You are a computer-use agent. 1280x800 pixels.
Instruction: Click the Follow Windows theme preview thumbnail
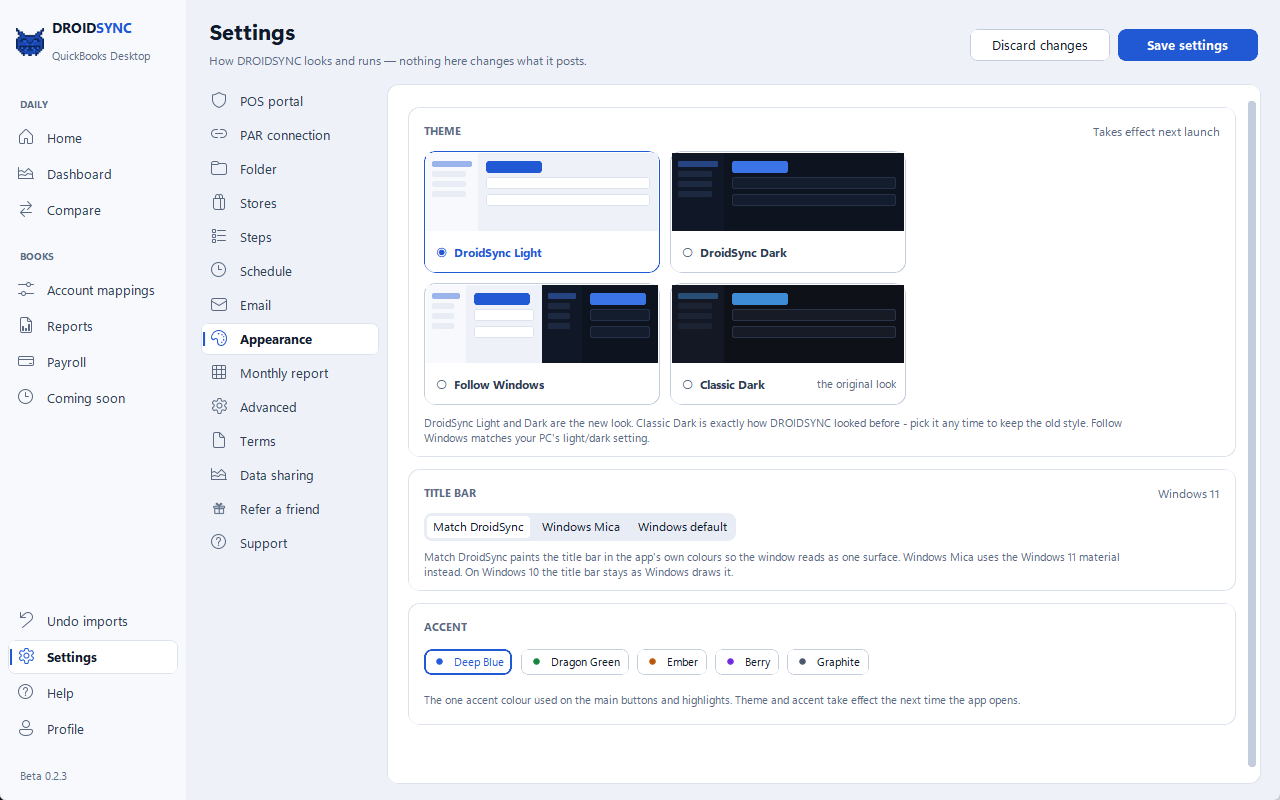point(542,324)
